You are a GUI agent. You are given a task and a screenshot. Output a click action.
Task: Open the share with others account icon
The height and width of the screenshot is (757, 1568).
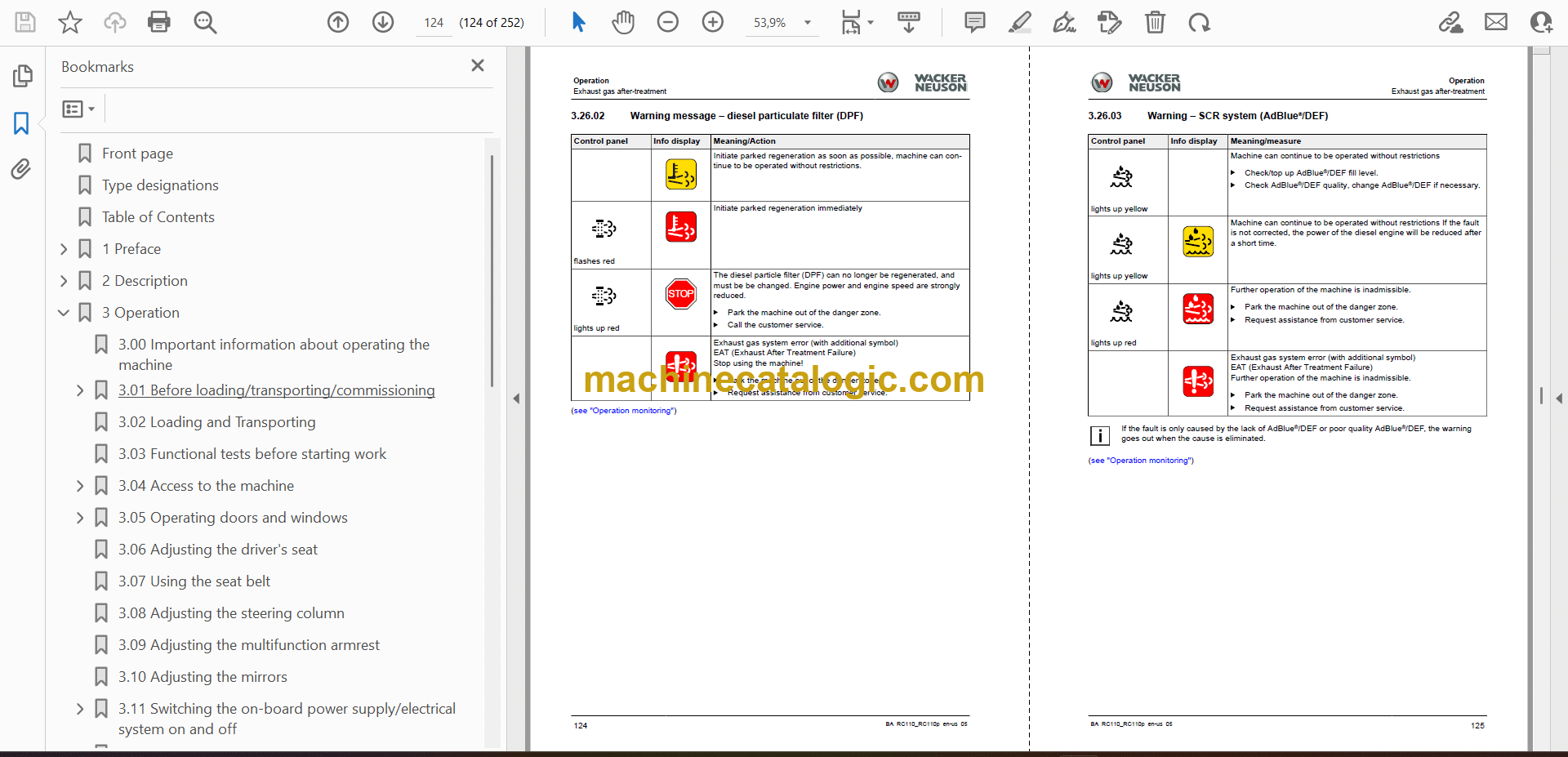[1541, 22]
